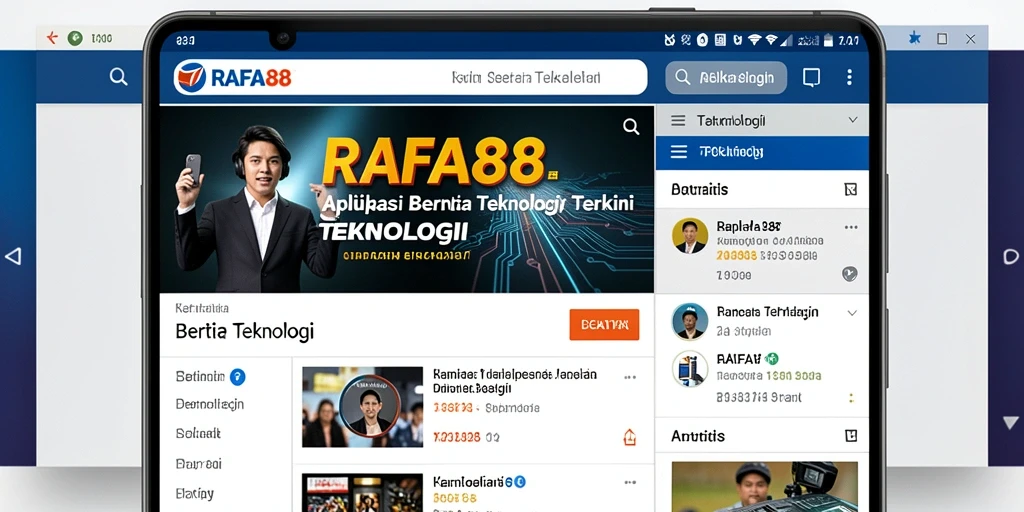Click the Relkasiogin search button
This screenshot has width=1024, height=512.
click(x=726, y=78)
